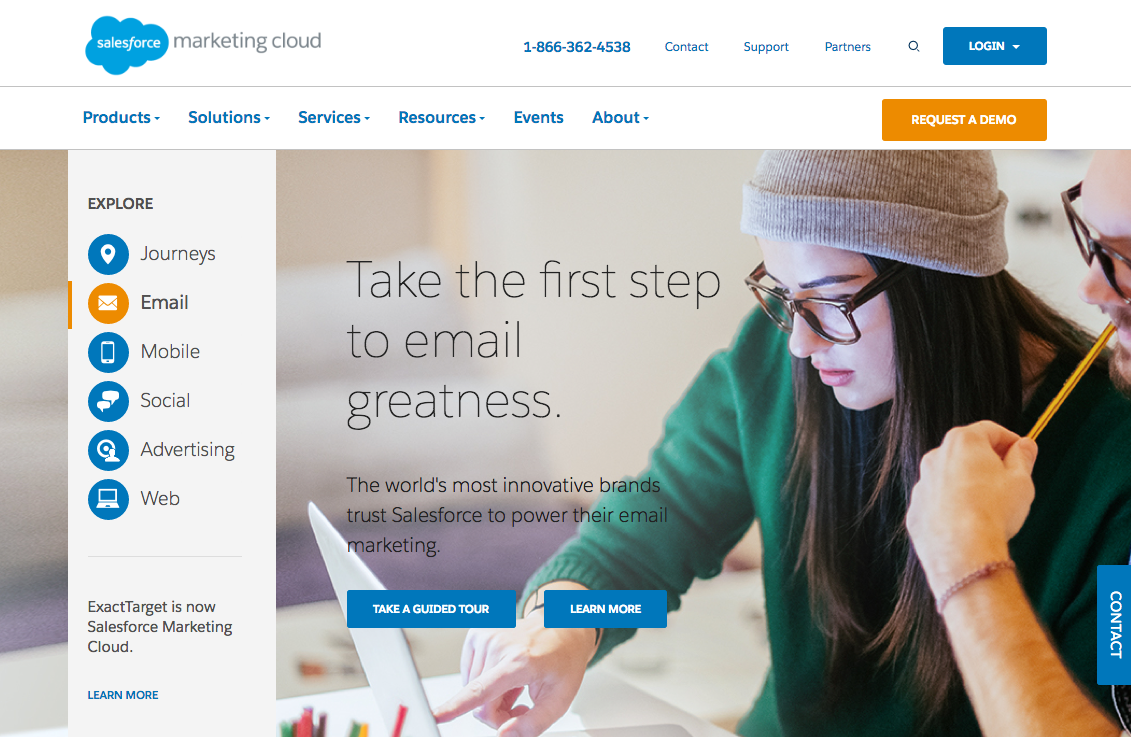The height and width of the screenshot is (737, 1131).
Task: Go to the Events page
Action: (x=538, y=118)
